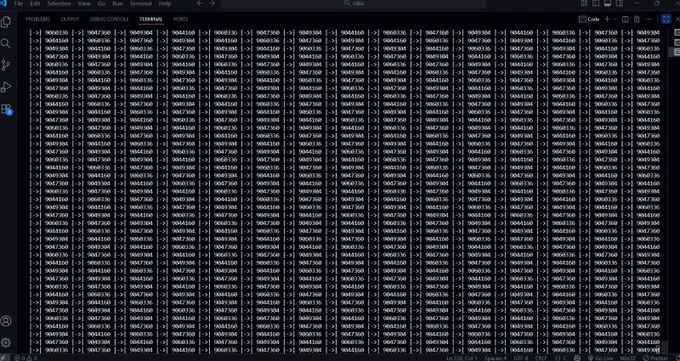Open the Accounts menu icon
This screenshot has height=361, width=680.
pos(6,321)
